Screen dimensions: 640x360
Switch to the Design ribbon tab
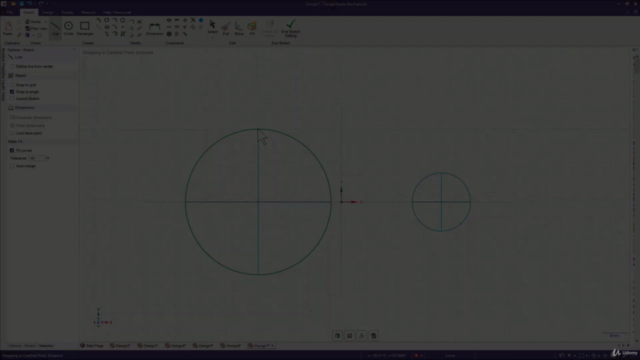(48, 13)
